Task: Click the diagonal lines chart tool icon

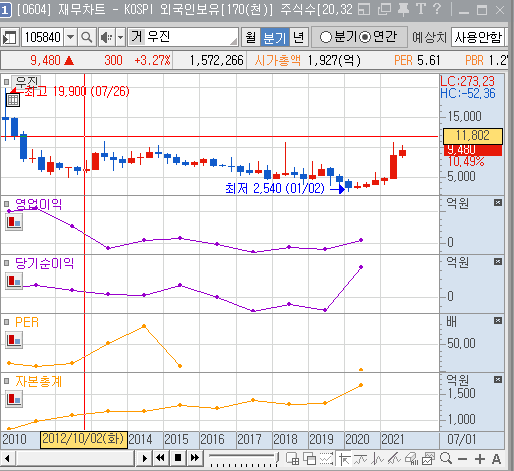Action: pyautogui.click(x=394, y=459)
